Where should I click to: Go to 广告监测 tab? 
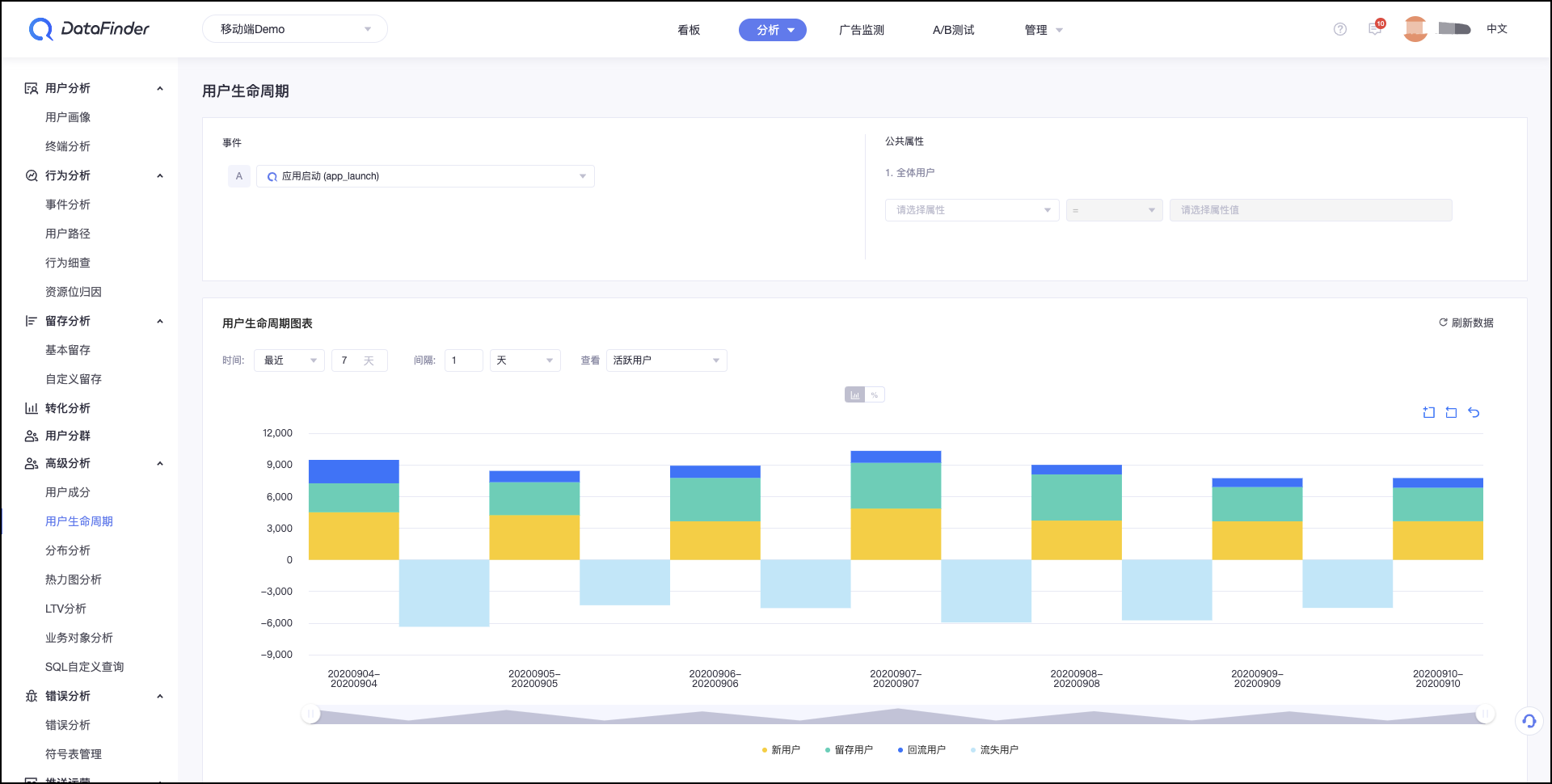pos(862,30)
